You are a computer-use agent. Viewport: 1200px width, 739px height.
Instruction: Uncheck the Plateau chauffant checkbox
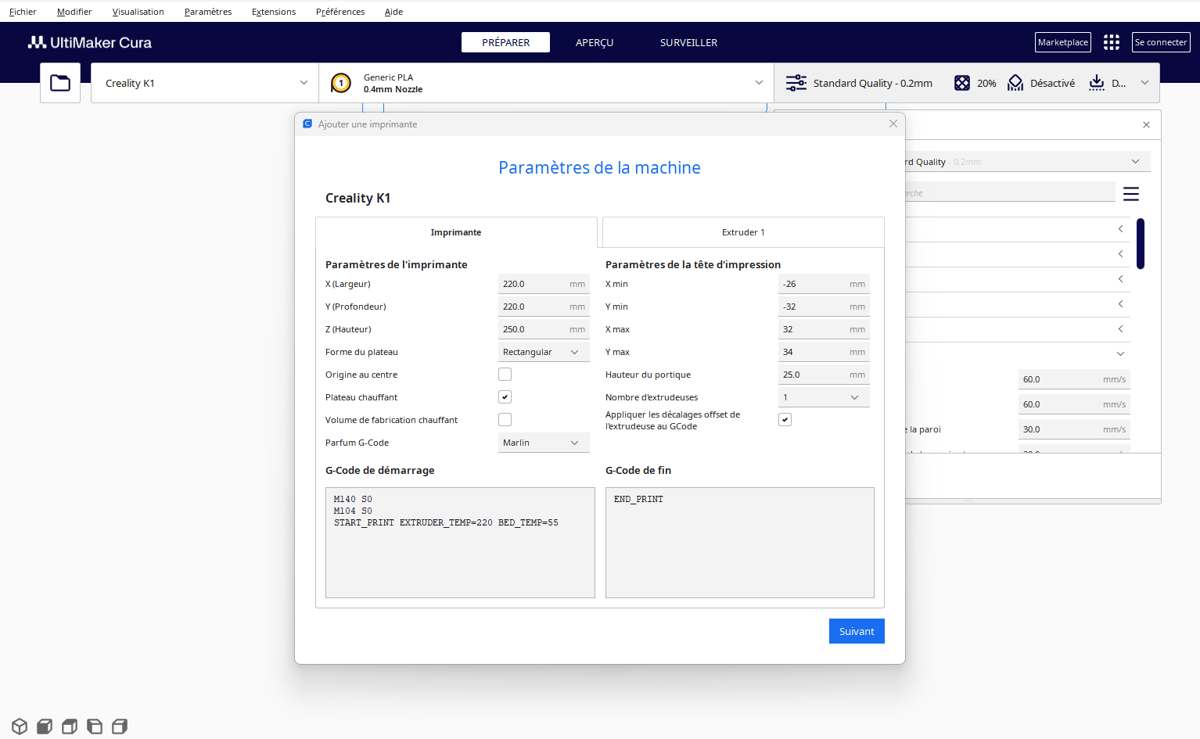click(x=505, y=397)
